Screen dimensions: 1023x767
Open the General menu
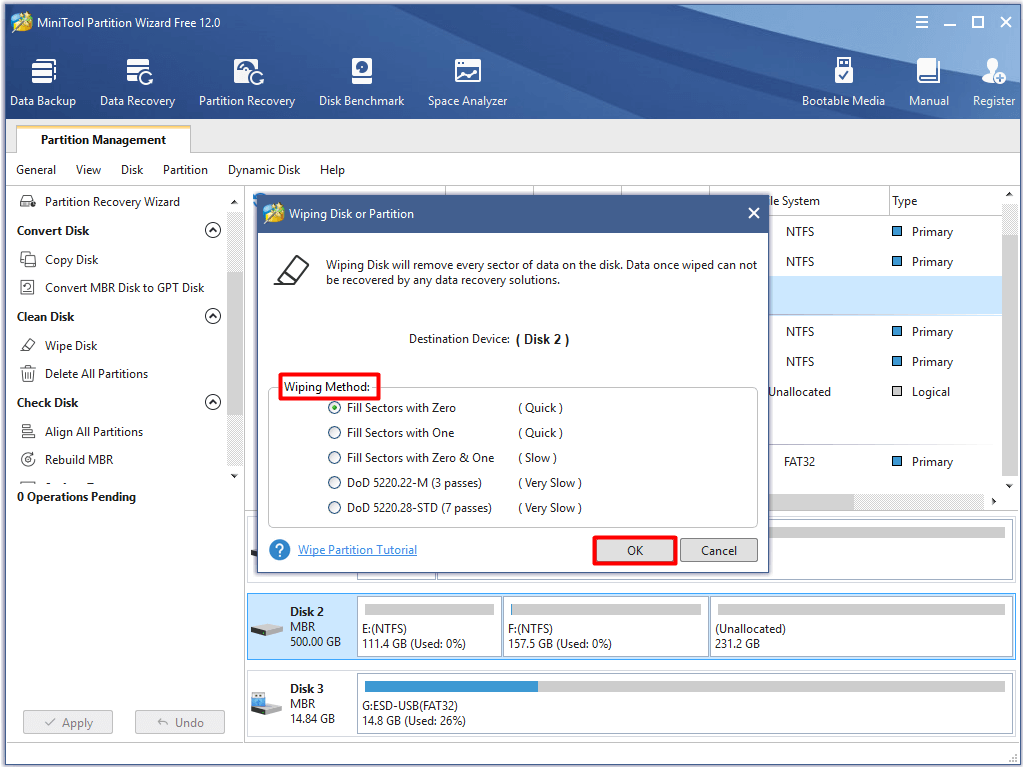pos(36,170)
